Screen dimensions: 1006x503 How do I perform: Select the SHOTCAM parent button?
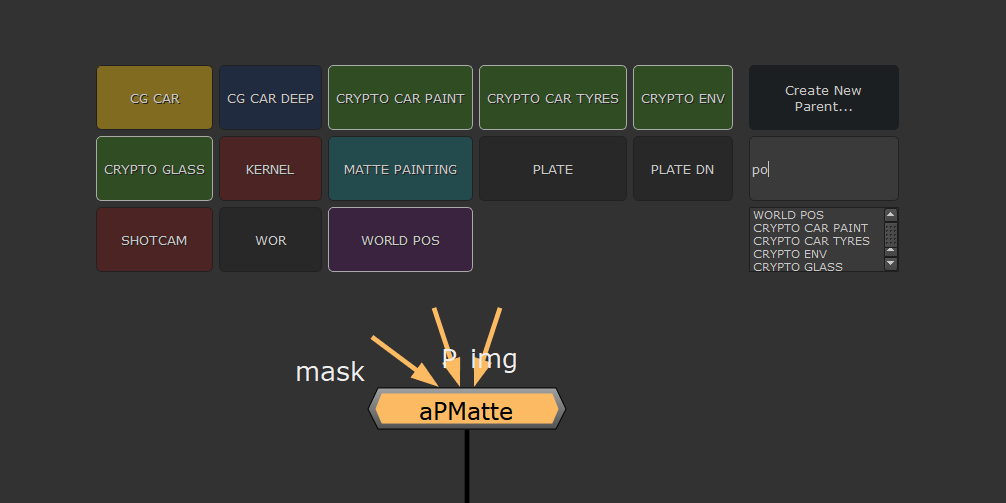(x=154, y=240)
